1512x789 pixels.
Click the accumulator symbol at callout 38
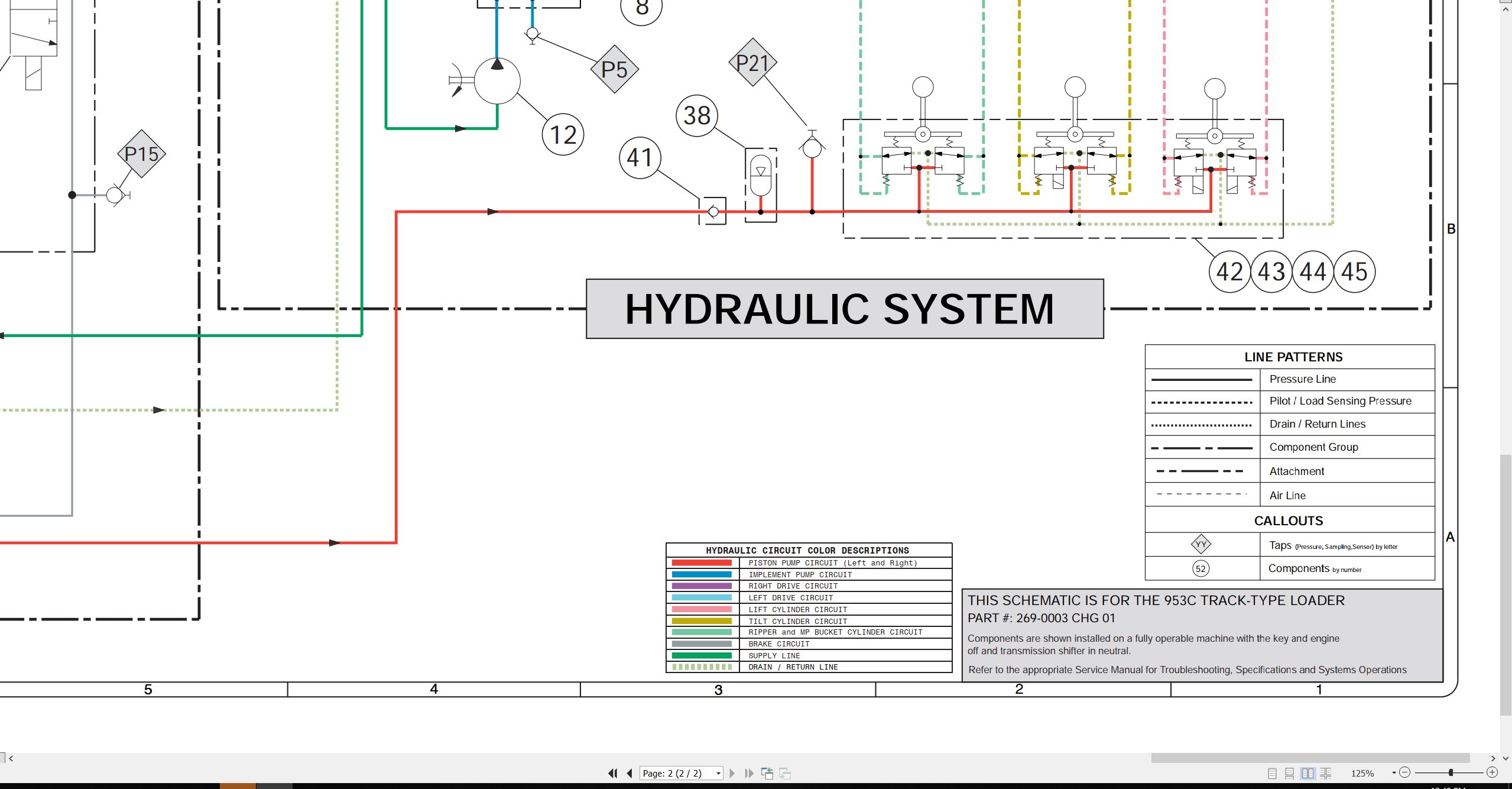[761, 176]
